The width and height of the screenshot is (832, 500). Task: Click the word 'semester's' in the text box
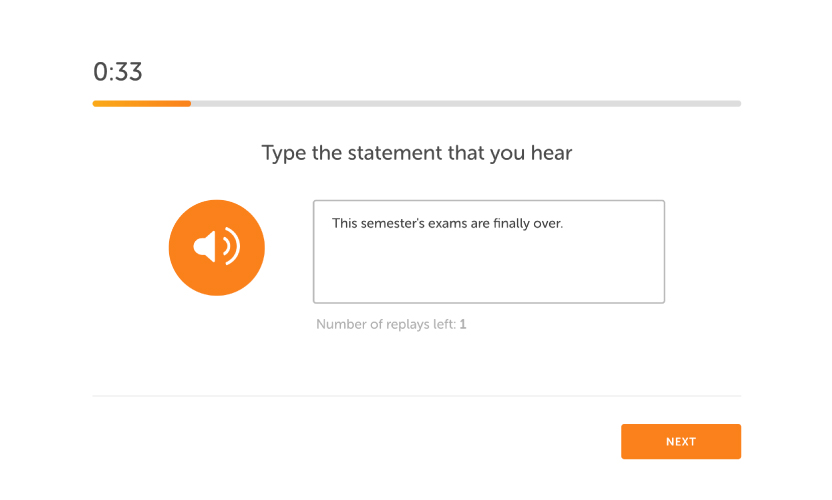tap(393, 223)
